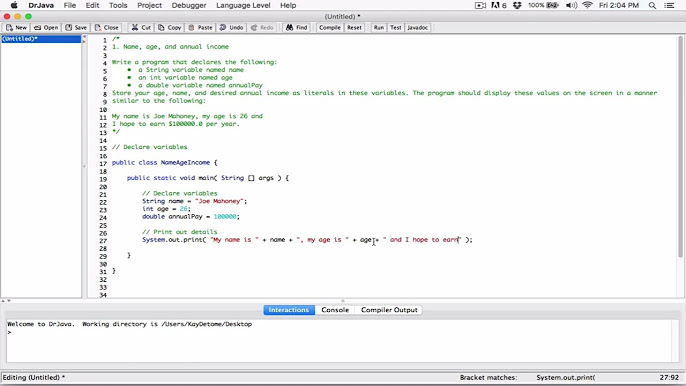This screenshot has width=686, height=386.
Task: Switch to the Console tab
Action: pyautogui.click(x=335, y=310)
